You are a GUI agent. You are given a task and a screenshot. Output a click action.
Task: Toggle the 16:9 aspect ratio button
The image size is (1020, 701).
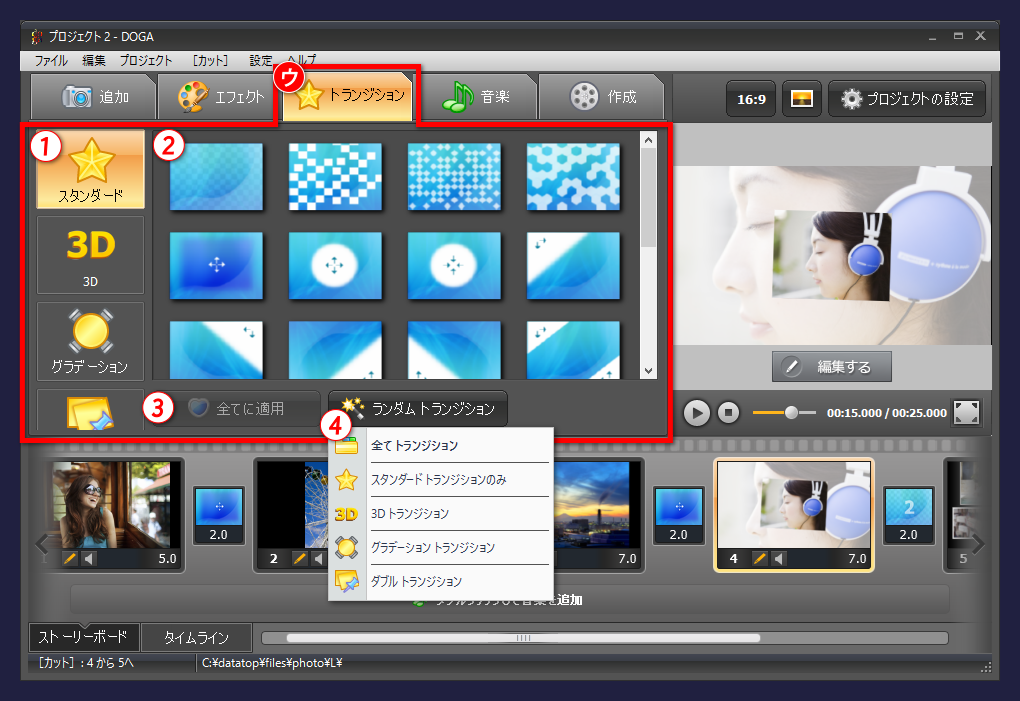pyautogui.click(x=750, y=99)
